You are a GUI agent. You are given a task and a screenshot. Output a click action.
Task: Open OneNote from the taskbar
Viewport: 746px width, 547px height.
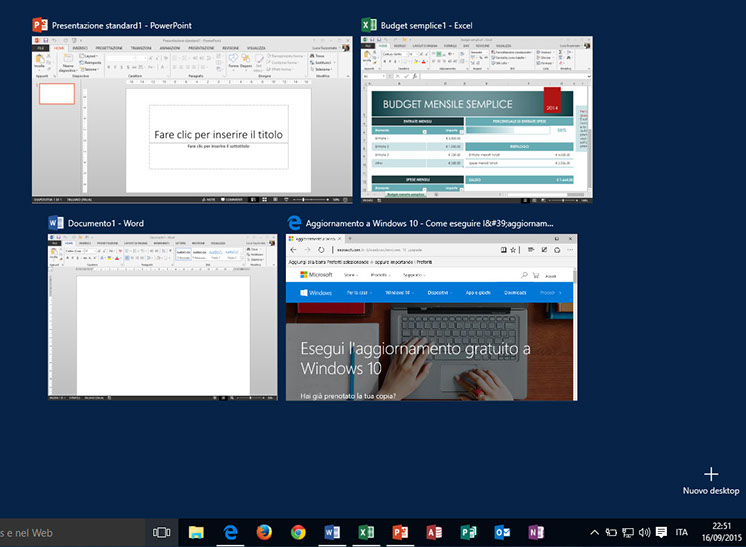[x=536, y=532]
